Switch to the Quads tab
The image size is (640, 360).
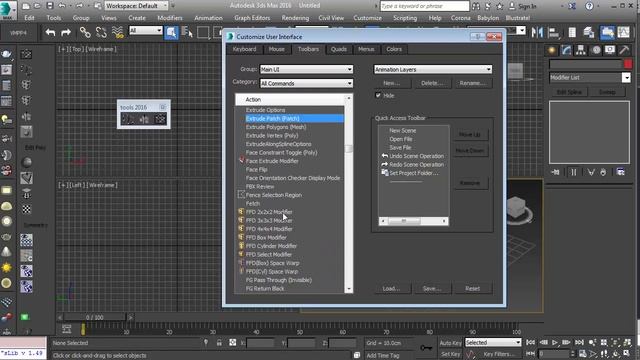coord(338,49)
